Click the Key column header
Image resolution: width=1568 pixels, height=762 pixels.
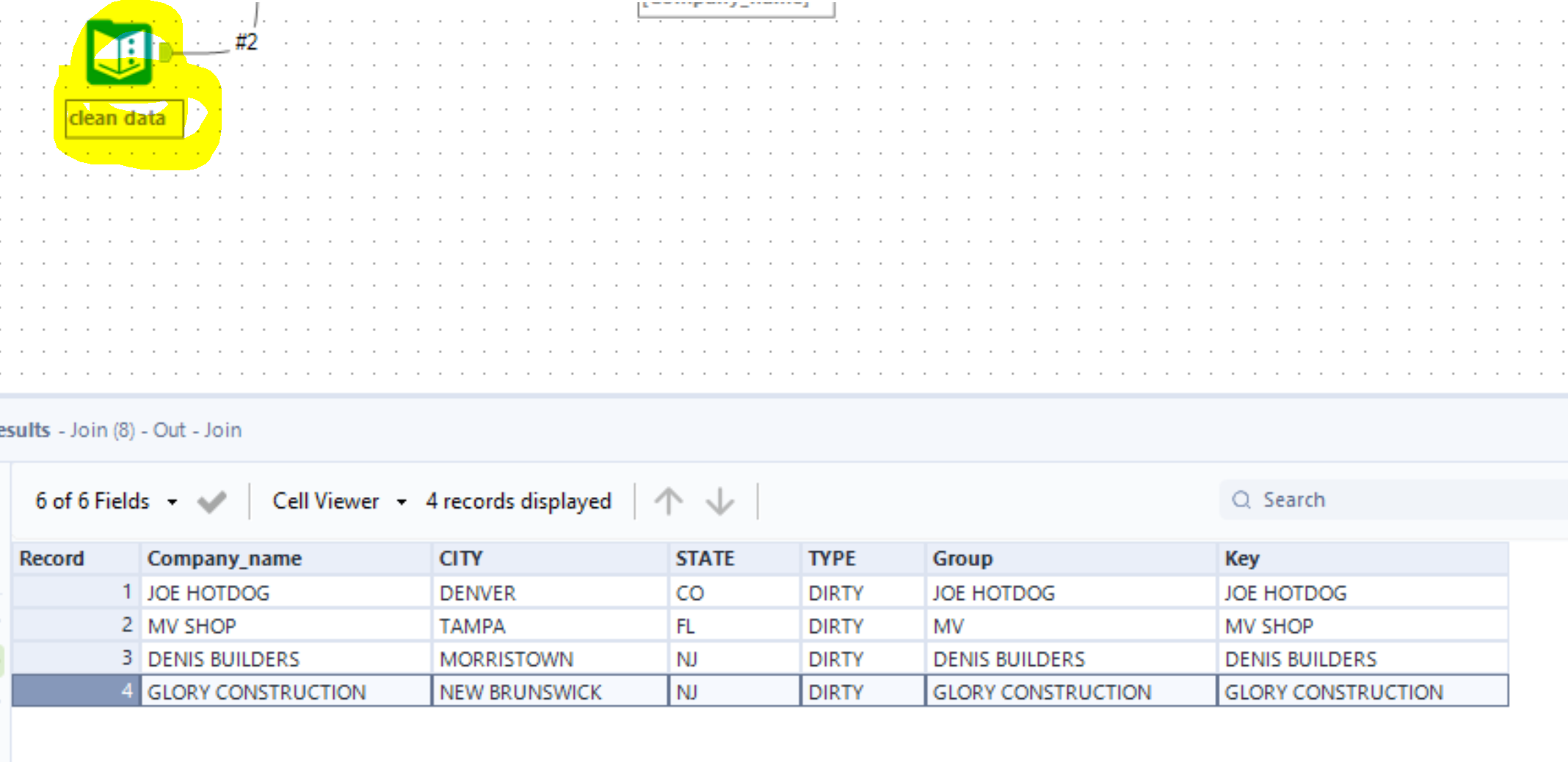1243,558
